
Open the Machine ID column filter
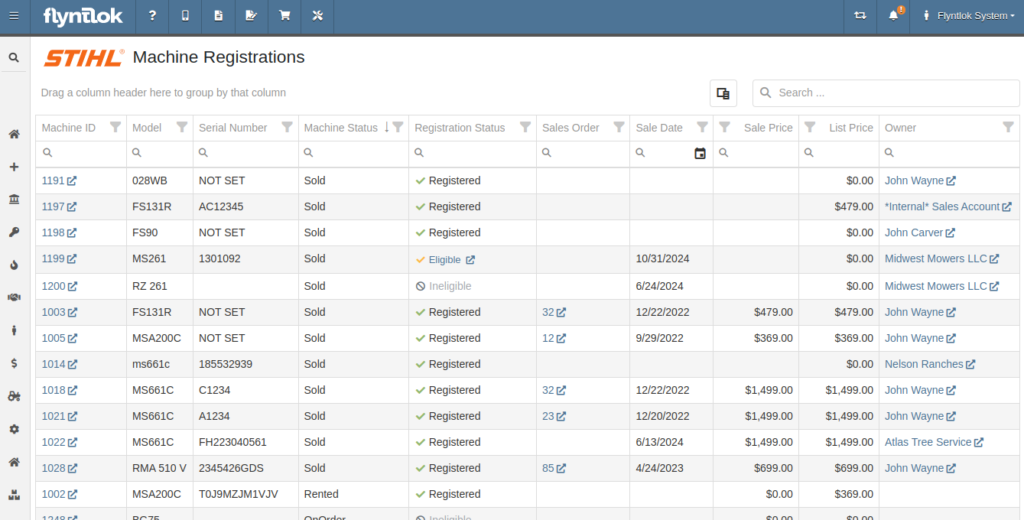pyautogui.click(x=116, y=127)
